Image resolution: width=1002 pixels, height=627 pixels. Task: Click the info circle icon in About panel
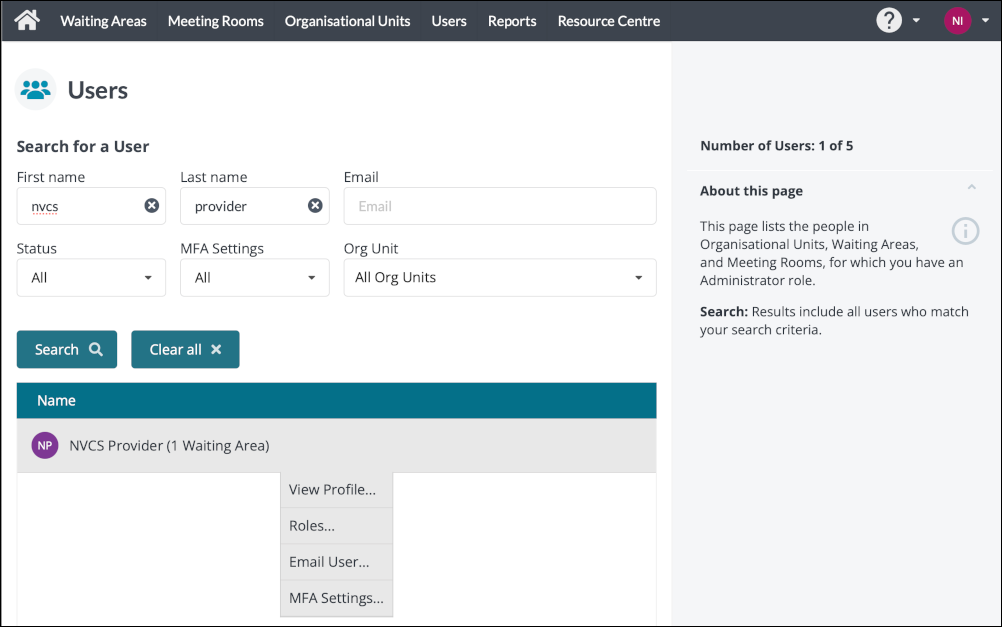click(965, 231)
